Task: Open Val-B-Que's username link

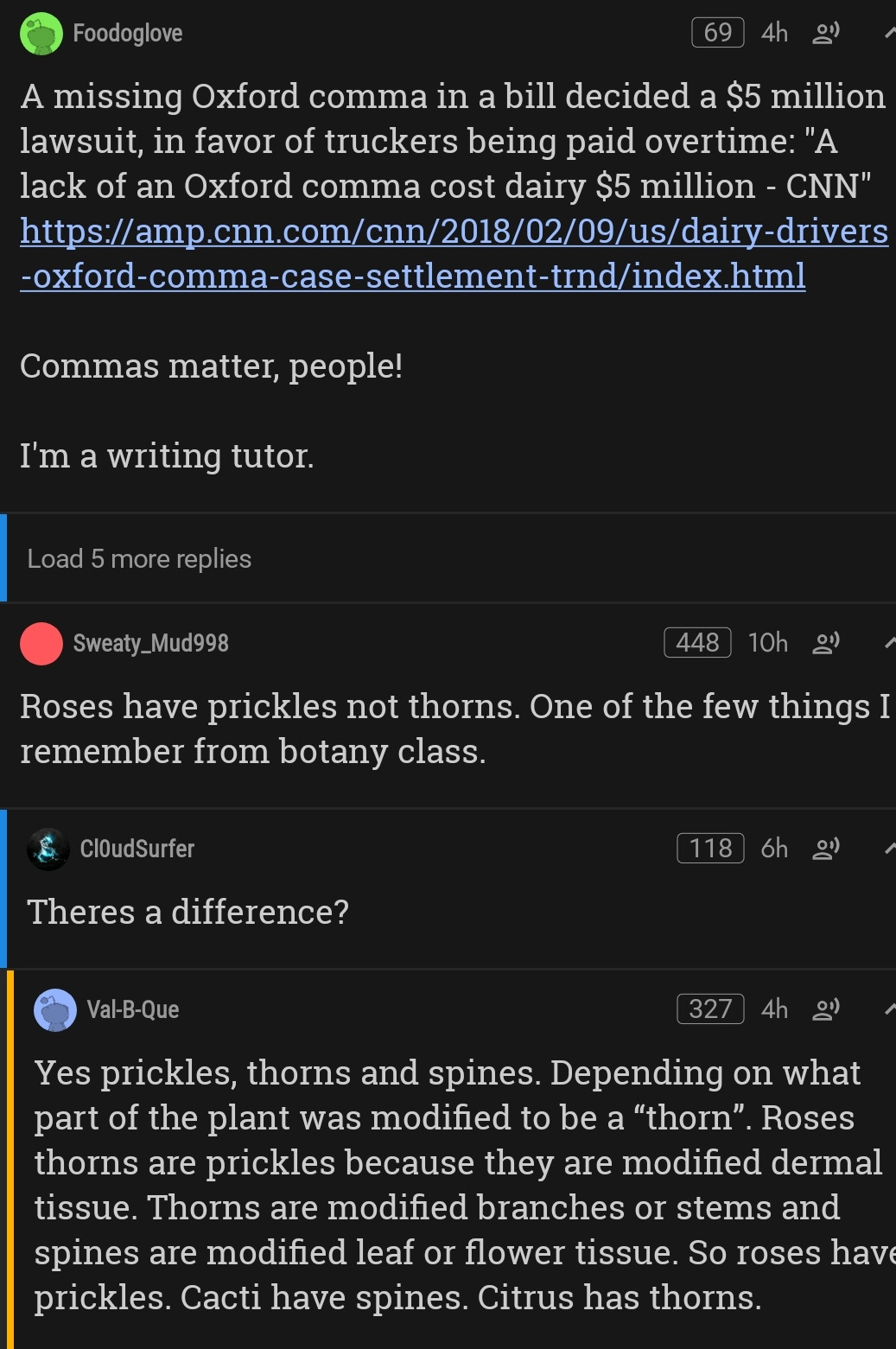Action: [133, 1009]
